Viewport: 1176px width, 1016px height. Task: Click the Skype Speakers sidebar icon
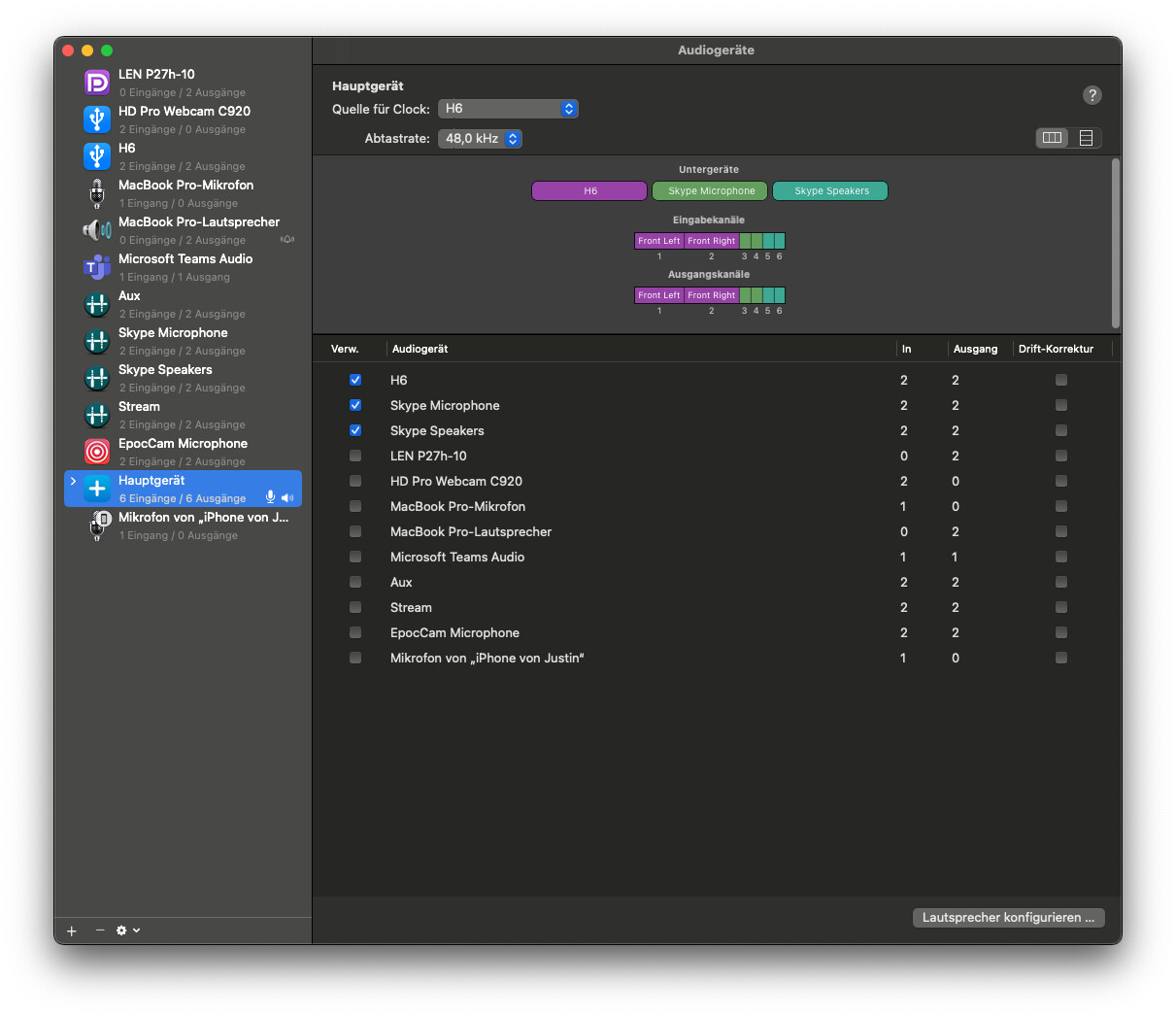pos(97,378)
